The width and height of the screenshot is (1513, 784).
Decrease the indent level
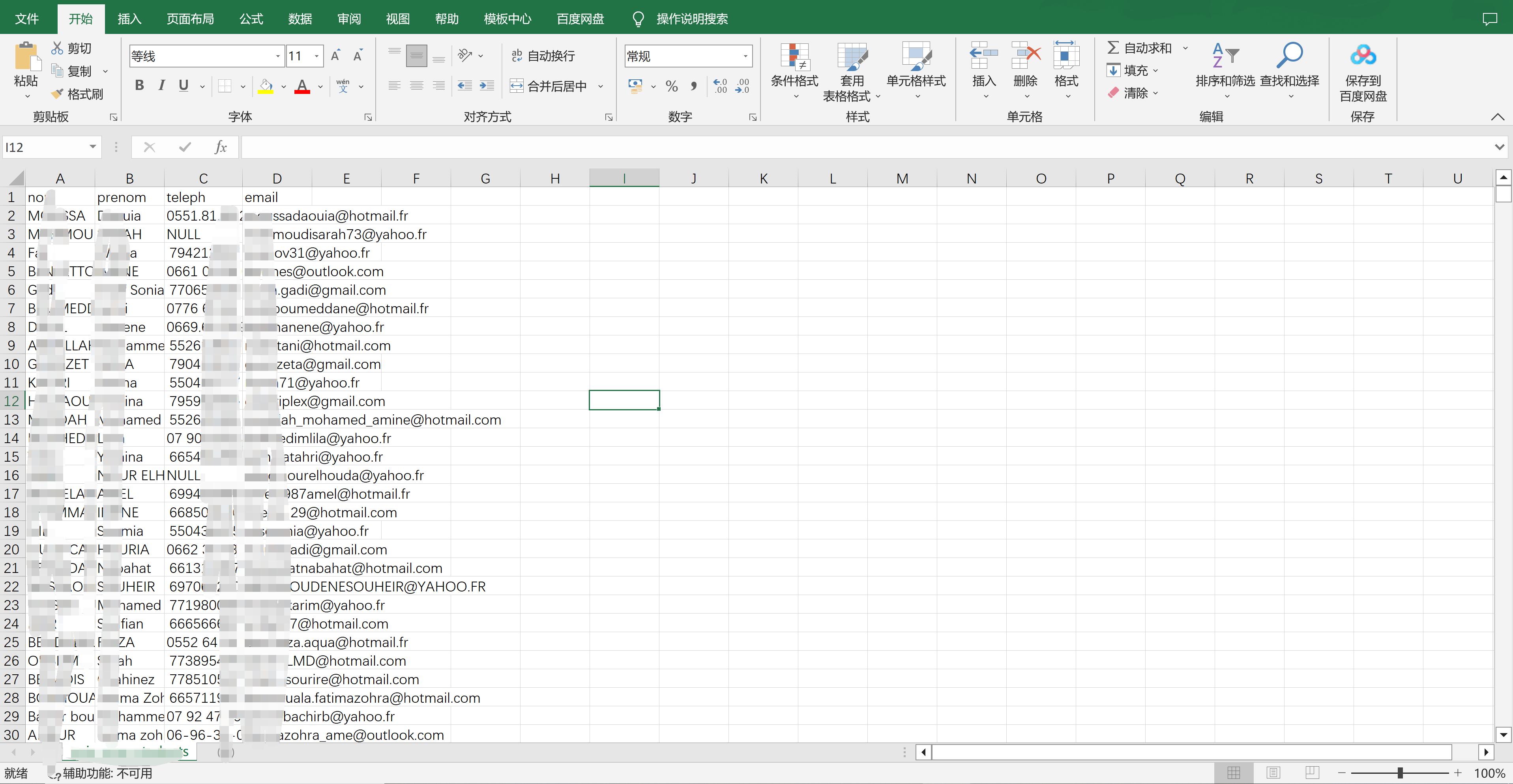pos(465,86)
